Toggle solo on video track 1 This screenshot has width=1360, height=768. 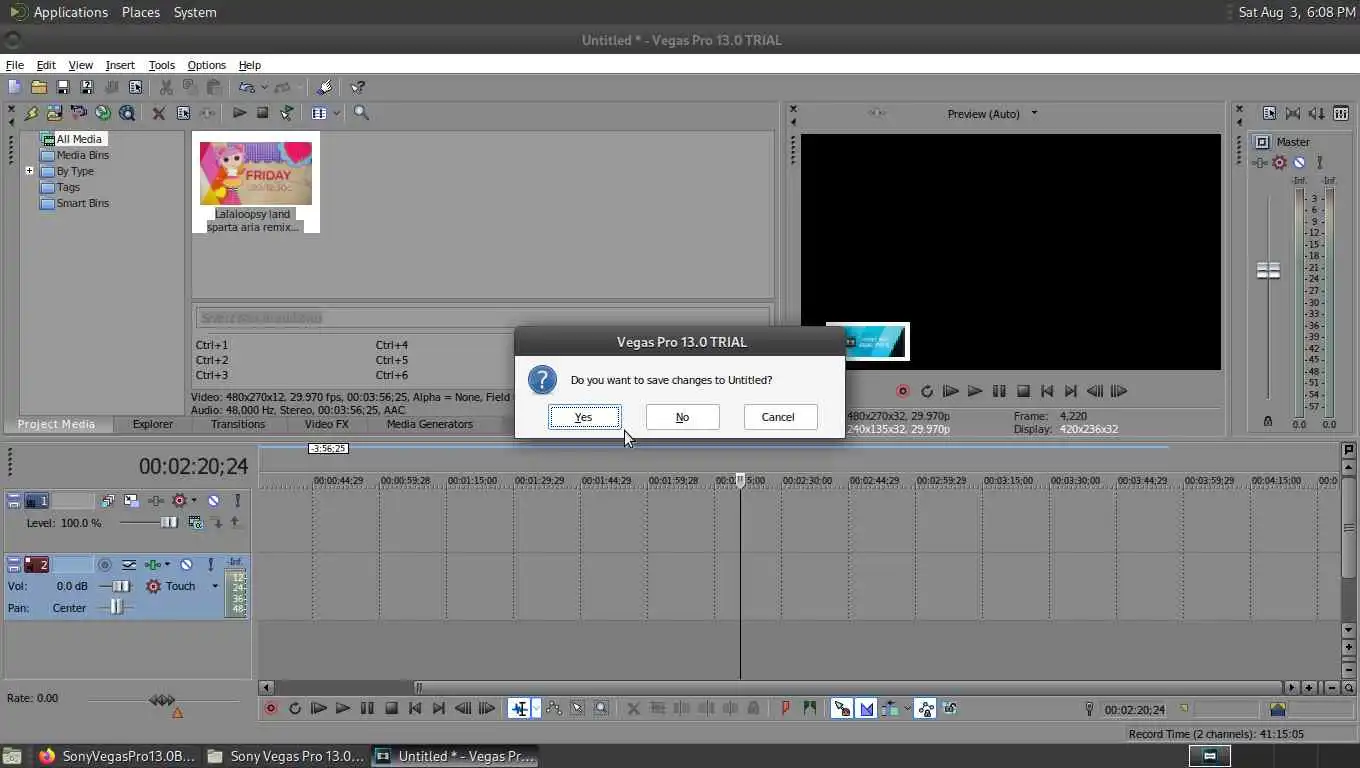237,500
